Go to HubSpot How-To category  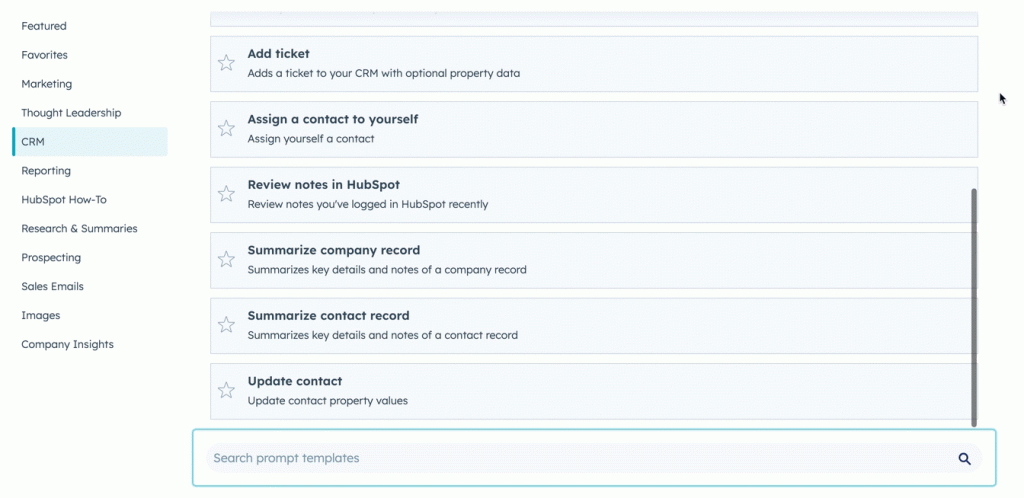click(x=64, y=200)
